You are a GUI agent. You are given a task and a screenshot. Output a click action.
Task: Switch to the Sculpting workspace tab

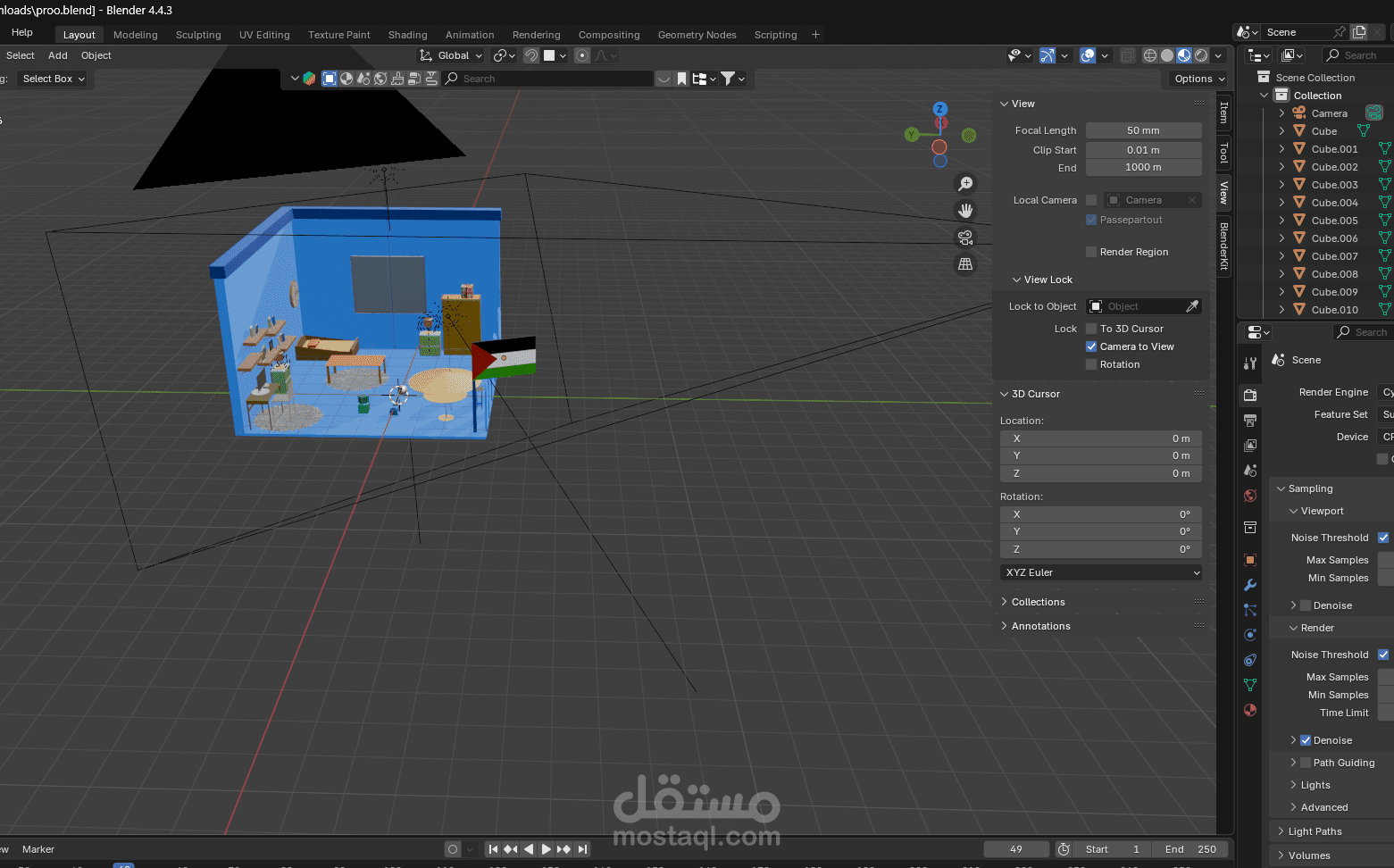(x=198, y=35)
